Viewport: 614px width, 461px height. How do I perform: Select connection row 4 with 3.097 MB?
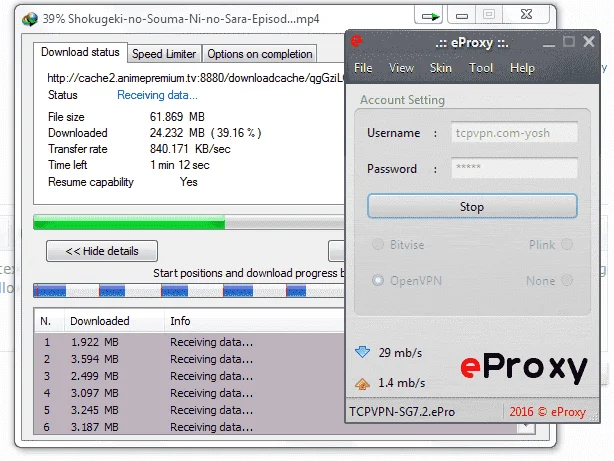coord(190,393)
